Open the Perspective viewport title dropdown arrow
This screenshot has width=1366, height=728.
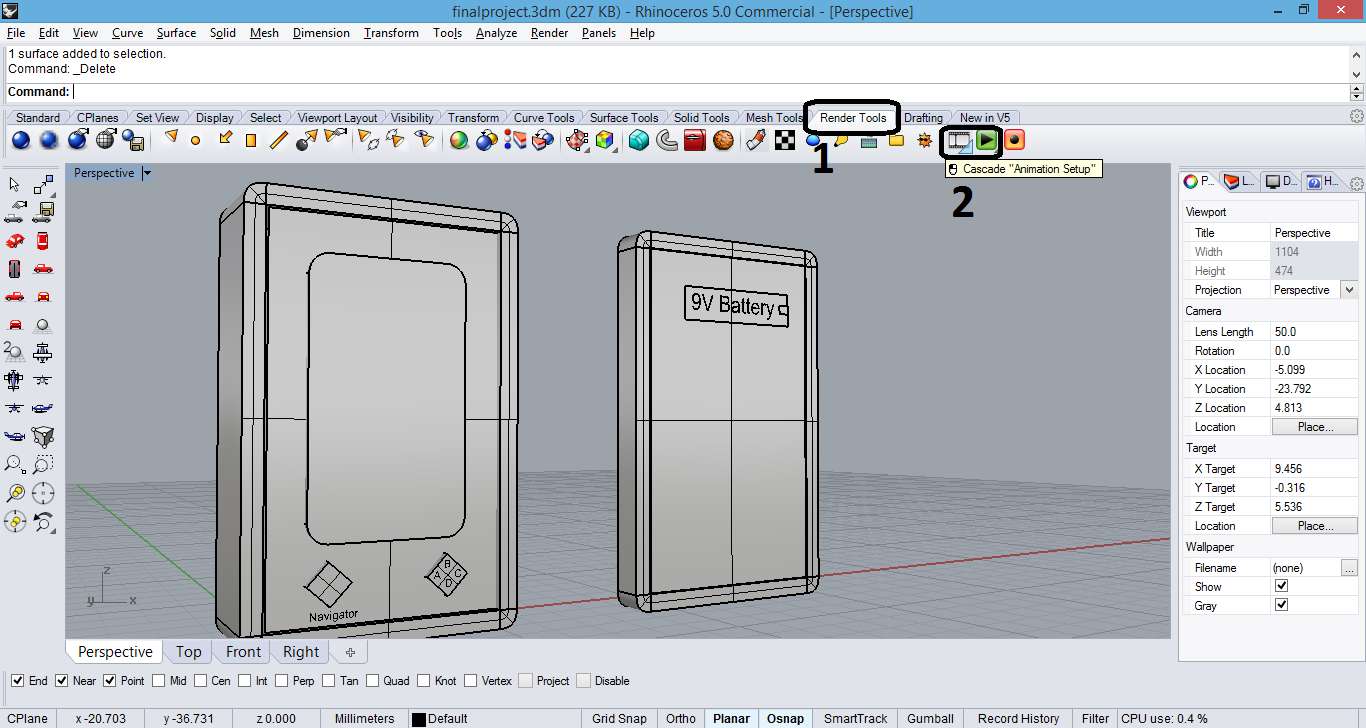coord(147,173)
